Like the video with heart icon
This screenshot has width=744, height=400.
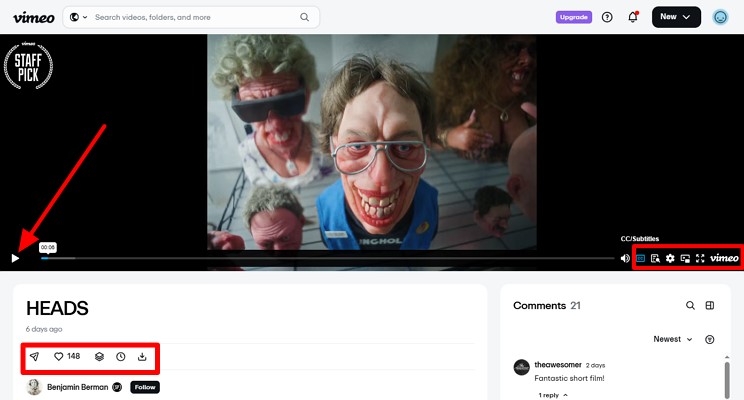58,356
